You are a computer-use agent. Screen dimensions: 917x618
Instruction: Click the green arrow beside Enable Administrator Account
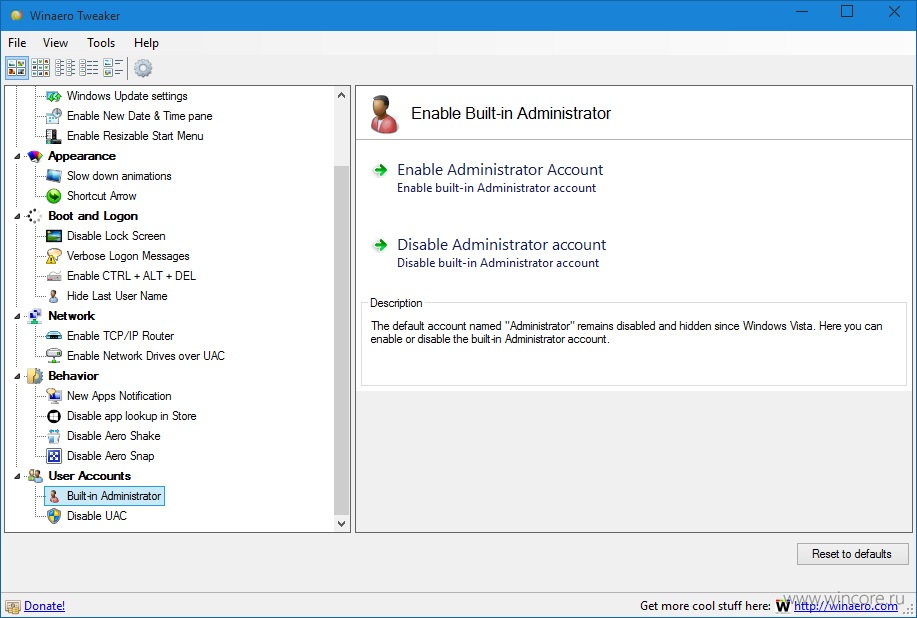point(381,170)
